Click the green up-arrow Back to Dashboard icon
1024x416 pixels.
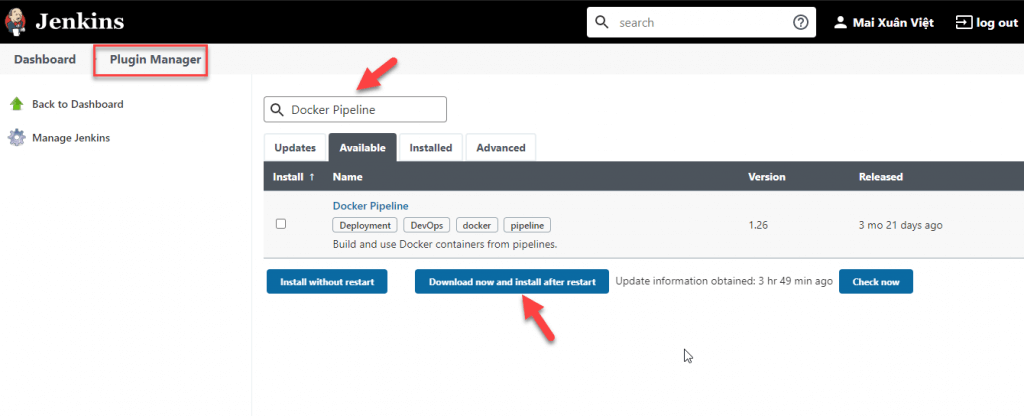coord(17,104)
